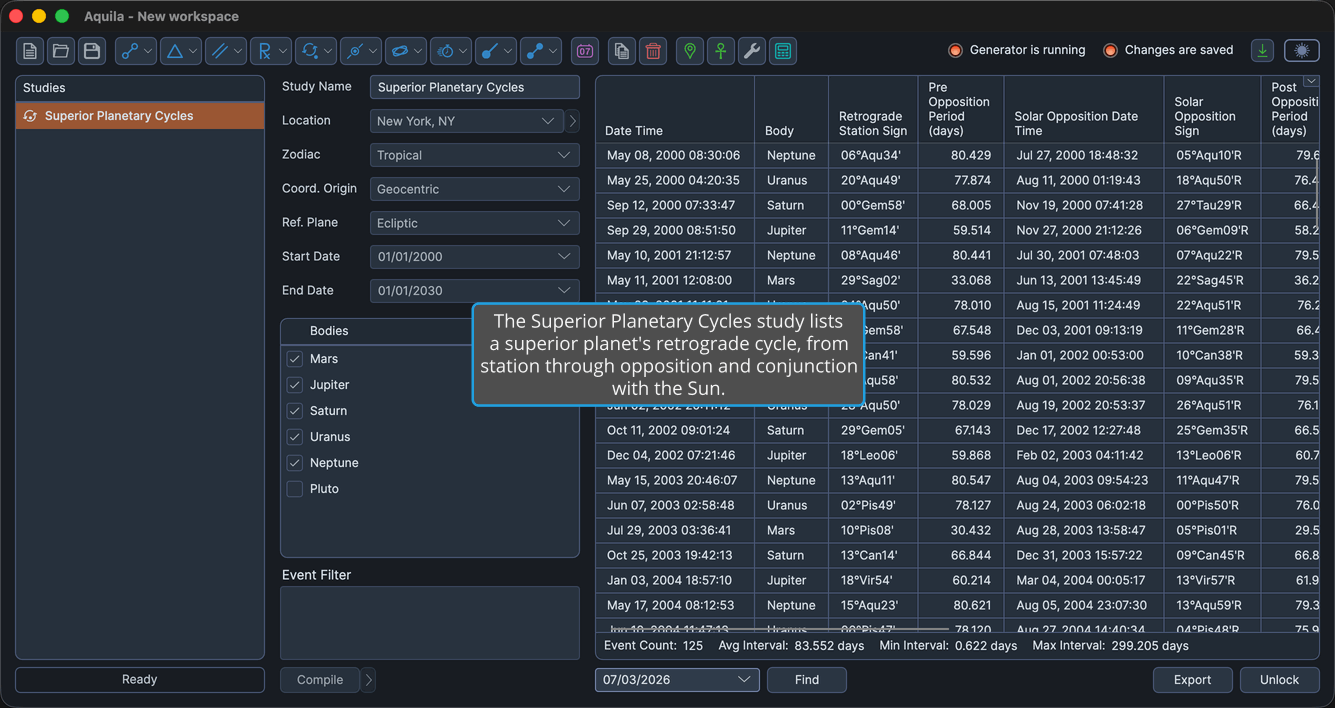
Task: Expand the arrow next to Compile button
Action: tap(369, 680)
